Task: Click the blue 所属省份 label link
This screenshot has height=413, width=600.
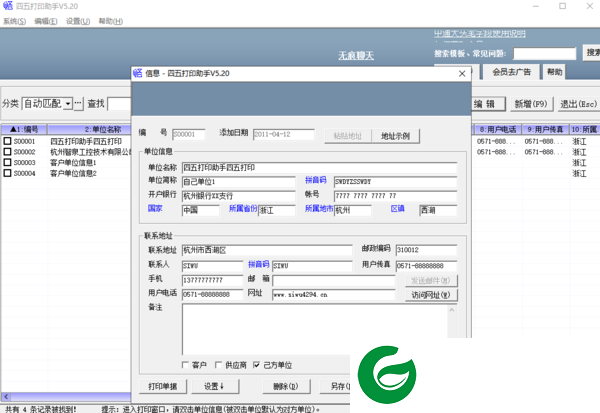Action: pyautogui.click(x=243, y=208)
